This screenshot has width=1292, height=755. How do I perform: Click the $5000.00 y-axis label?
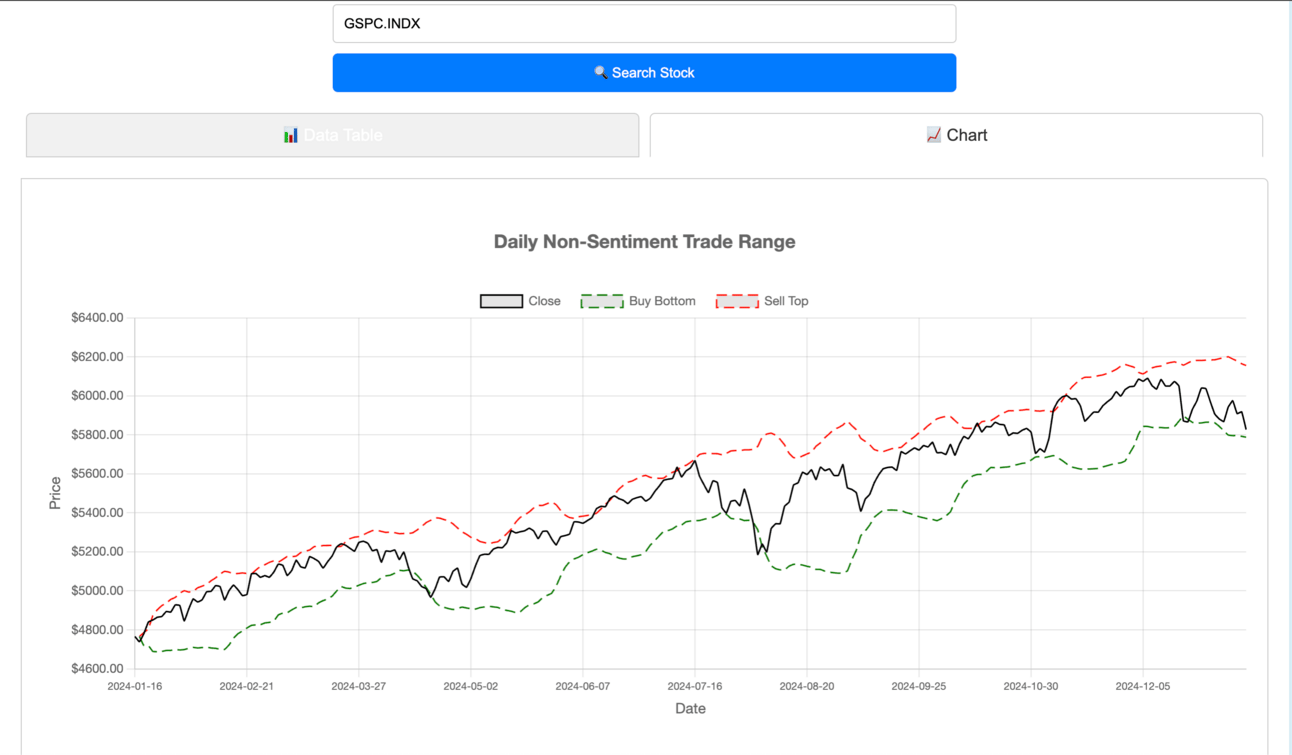[97, 591]
